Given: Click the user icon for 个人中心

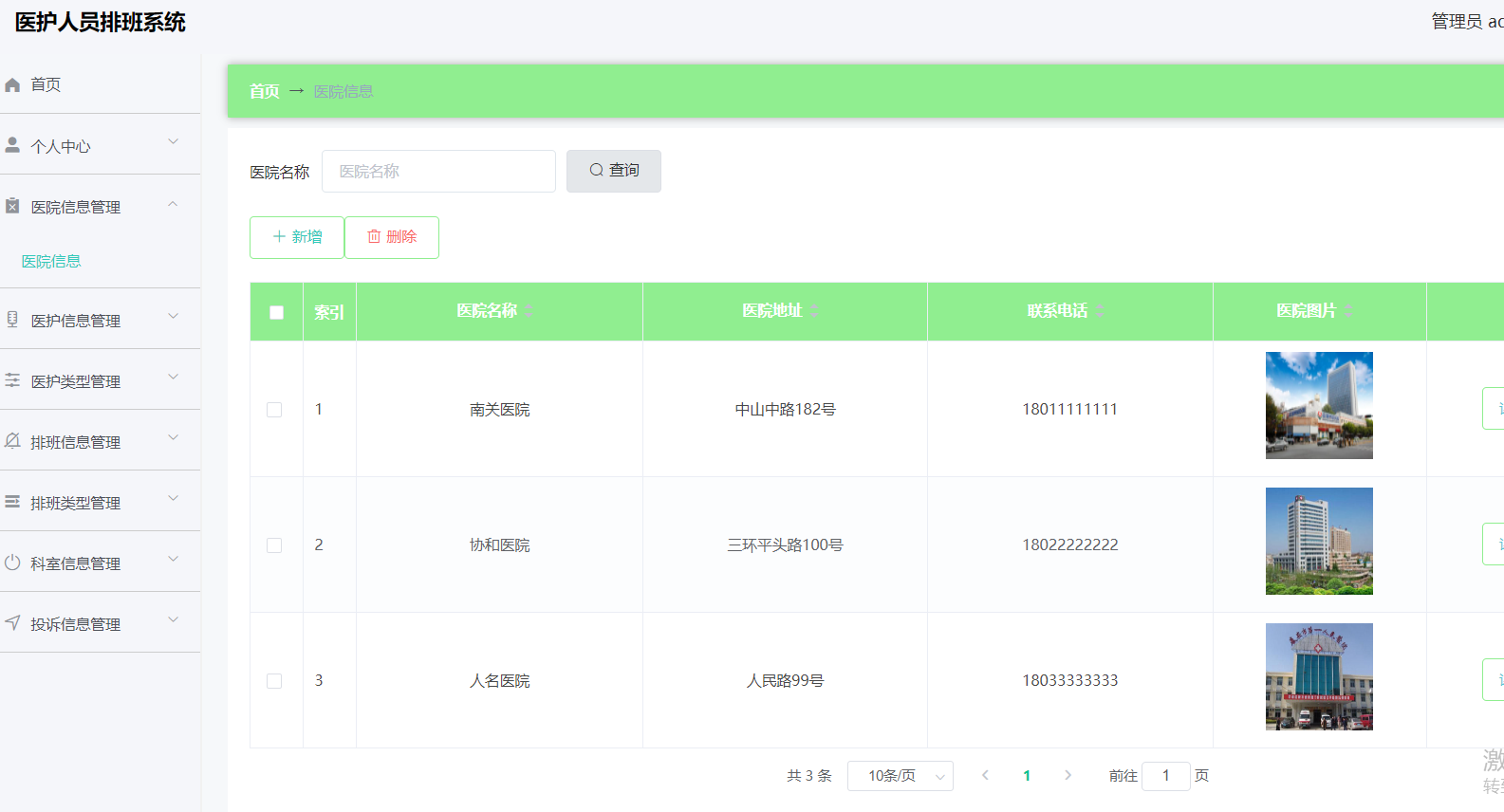Looking at the screenshot, I should (x=12, y=144).
